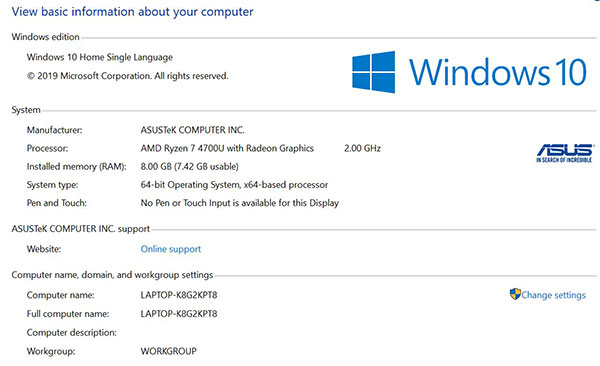This screenshot has width=600, height=366.
Task: Click the computer name LAPTOP-K8G2KPT8 value
Action: click(179, 295)
